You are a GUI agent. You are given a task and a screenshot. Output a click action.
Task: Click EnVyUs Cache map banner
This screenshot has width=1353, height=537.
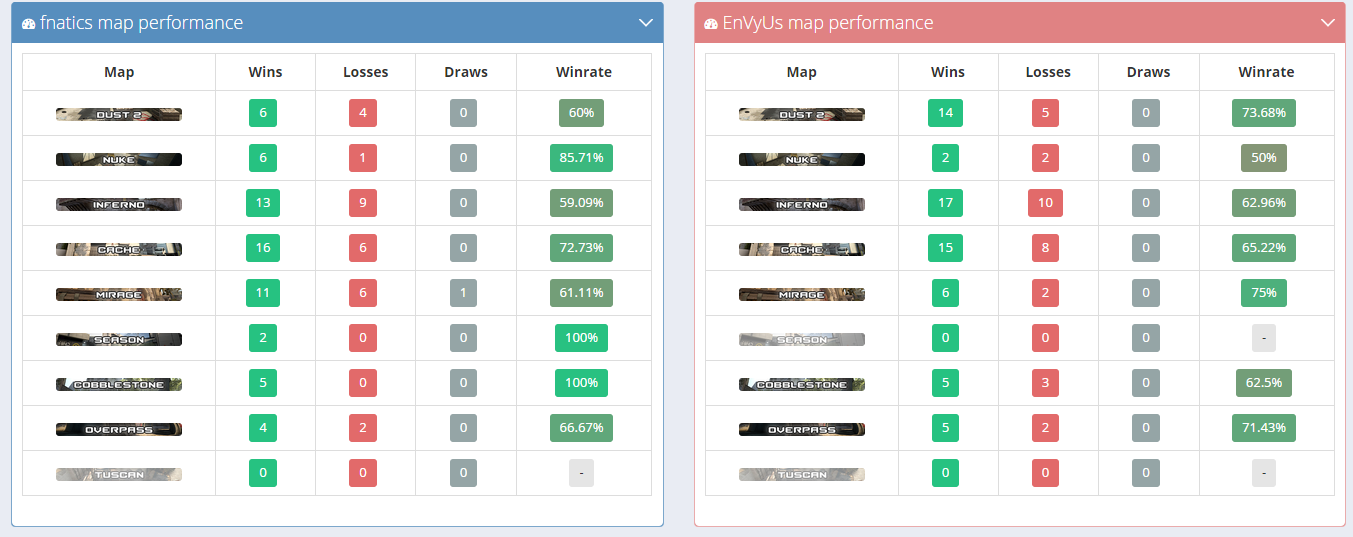tap(802, 249)
